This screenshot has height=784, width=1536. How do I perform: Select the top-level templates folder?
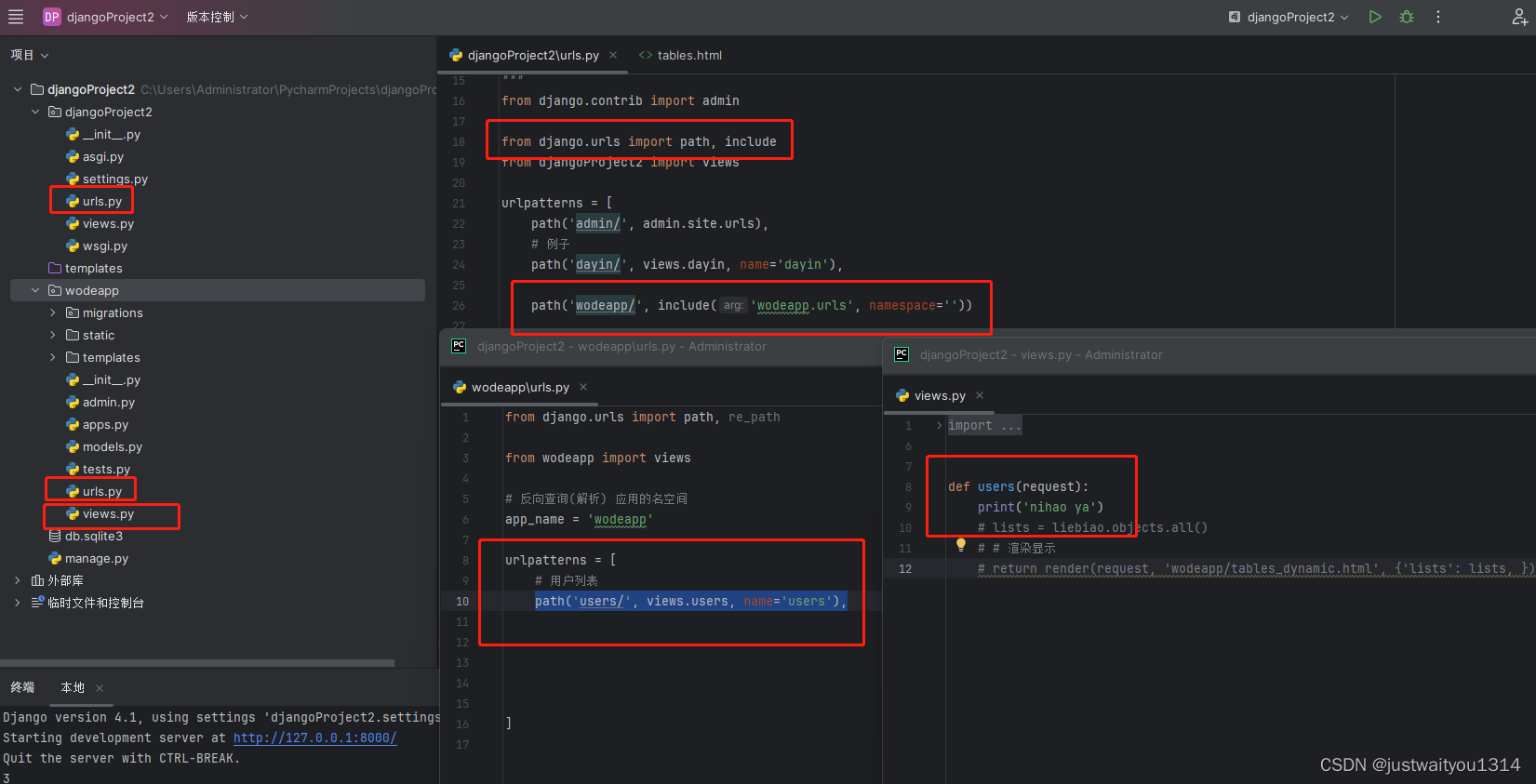click(86, 268)
